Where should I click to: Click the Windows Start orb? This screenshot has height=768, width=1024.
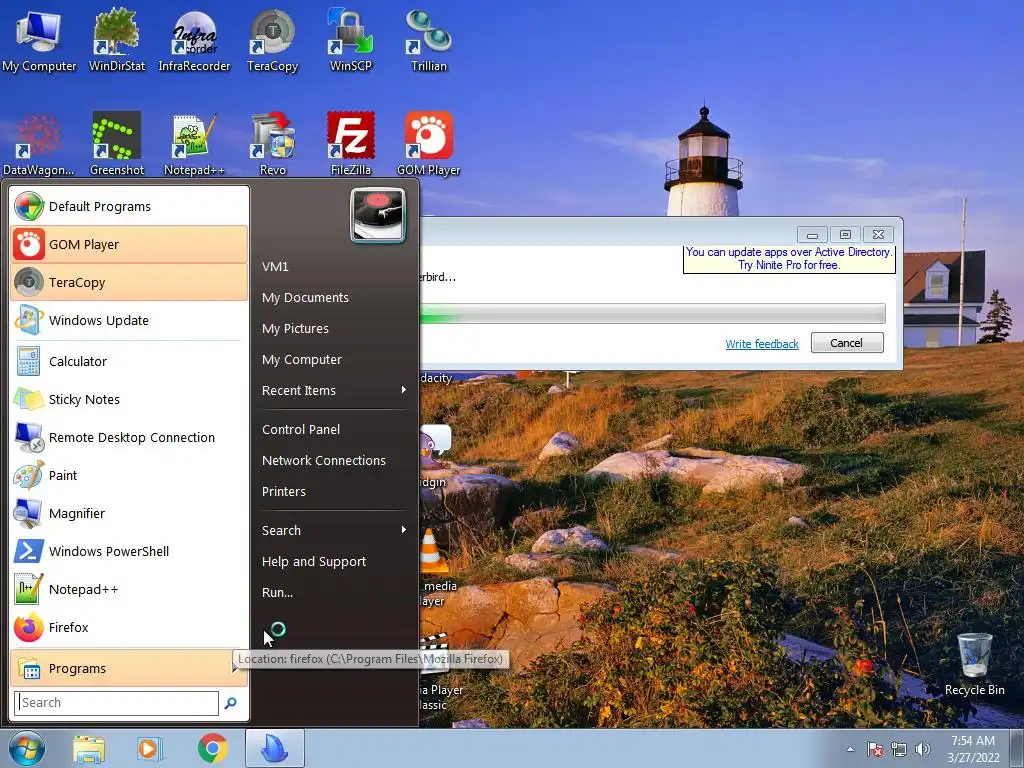click(x=27, y=748)
